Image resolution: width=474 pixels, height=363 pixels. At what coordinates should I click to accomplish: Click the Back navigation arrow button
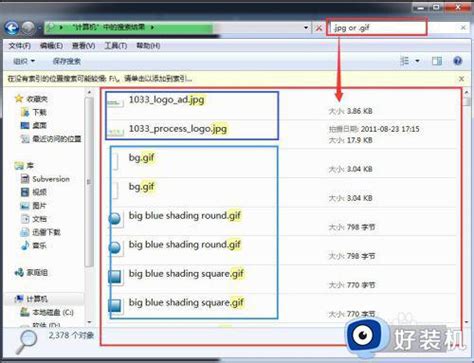[x=12, y=28]
